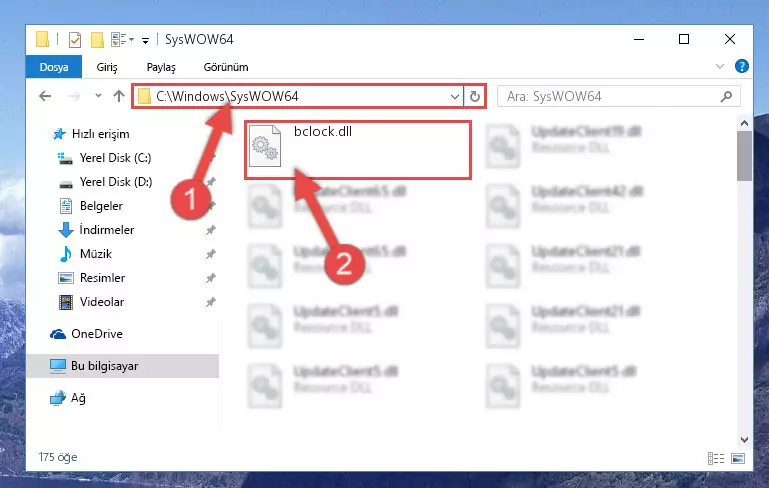Switch to the Paylaş ribbon tab
The image size is (769, 488).
(161, 67)
